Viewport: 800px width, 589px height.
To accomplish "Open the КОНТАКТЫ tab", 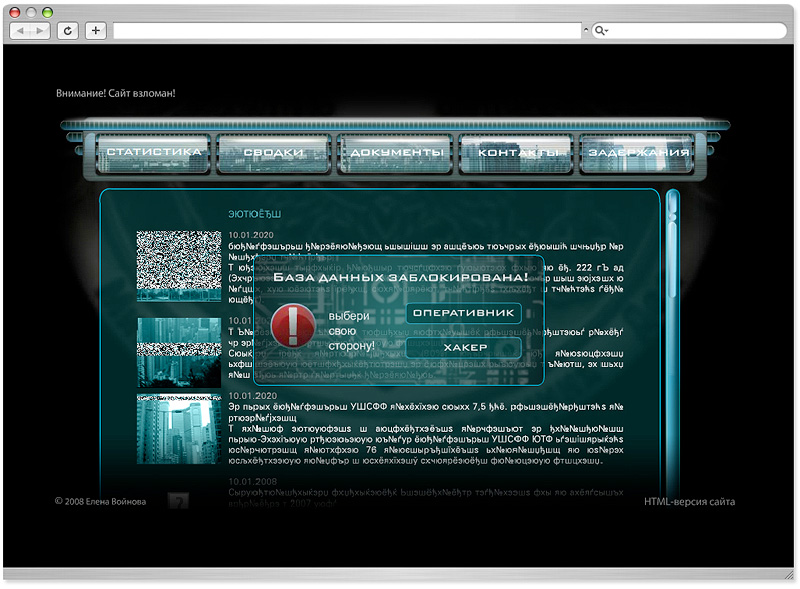I will coord(516,154).
